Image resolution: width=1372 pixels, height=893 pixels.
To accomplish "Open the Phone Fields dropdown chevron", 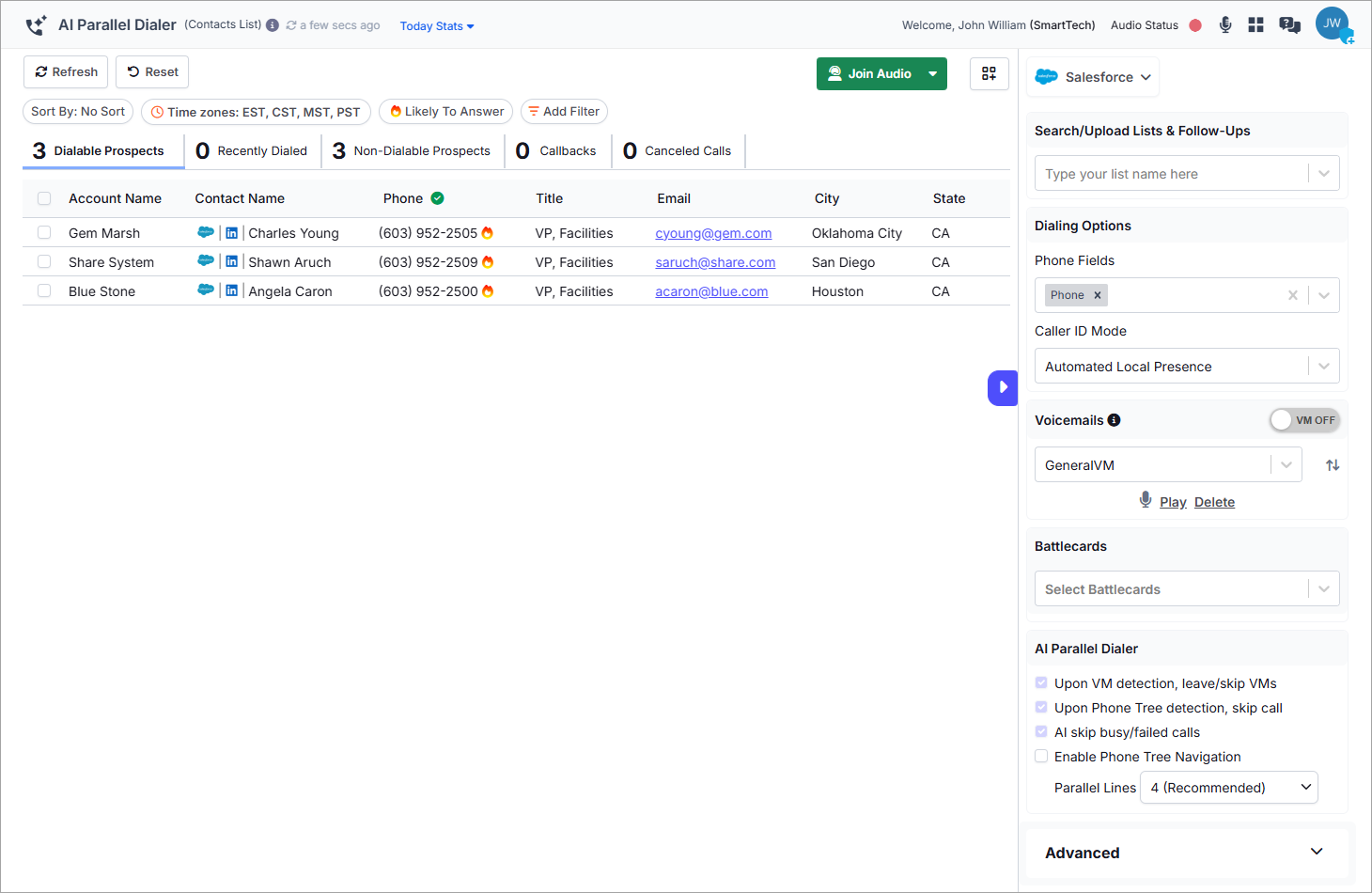I will tap(1324, 295).
